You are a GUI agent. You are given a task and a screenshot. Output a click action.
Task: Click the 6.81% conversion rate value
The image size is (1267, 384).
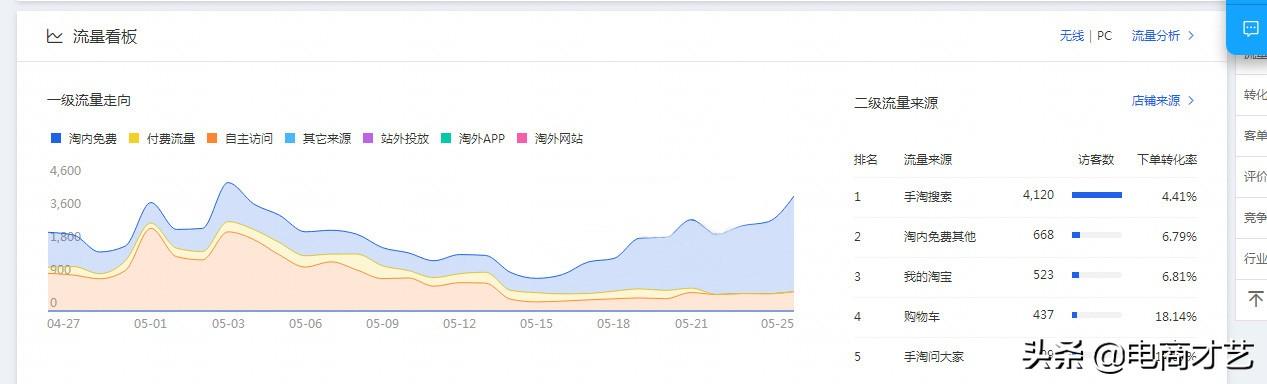point(1179,277)
